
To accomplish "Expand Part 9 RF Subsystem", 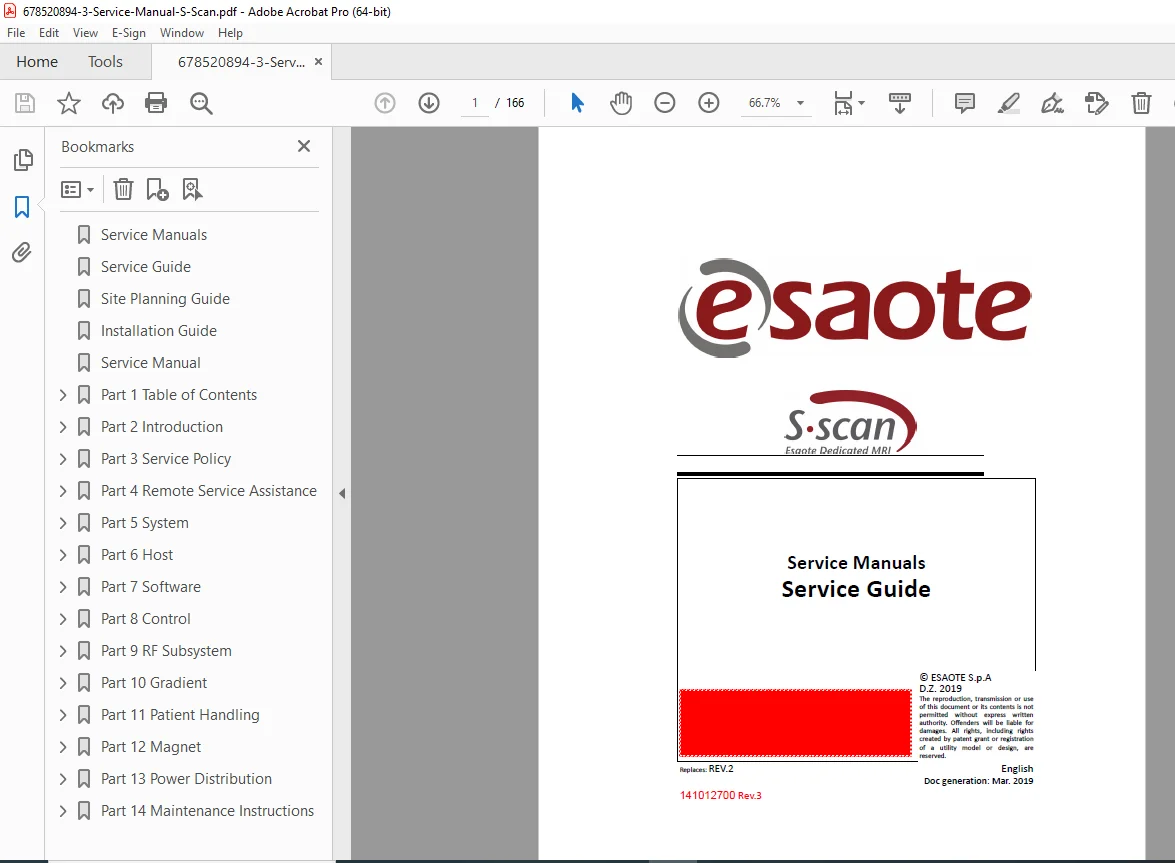I will (x=63, y=651).
